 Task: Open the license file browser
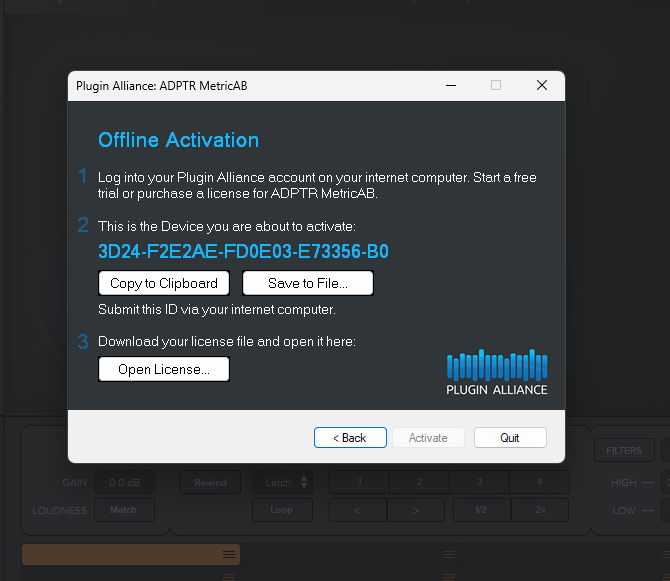click(x=164, y=369)
